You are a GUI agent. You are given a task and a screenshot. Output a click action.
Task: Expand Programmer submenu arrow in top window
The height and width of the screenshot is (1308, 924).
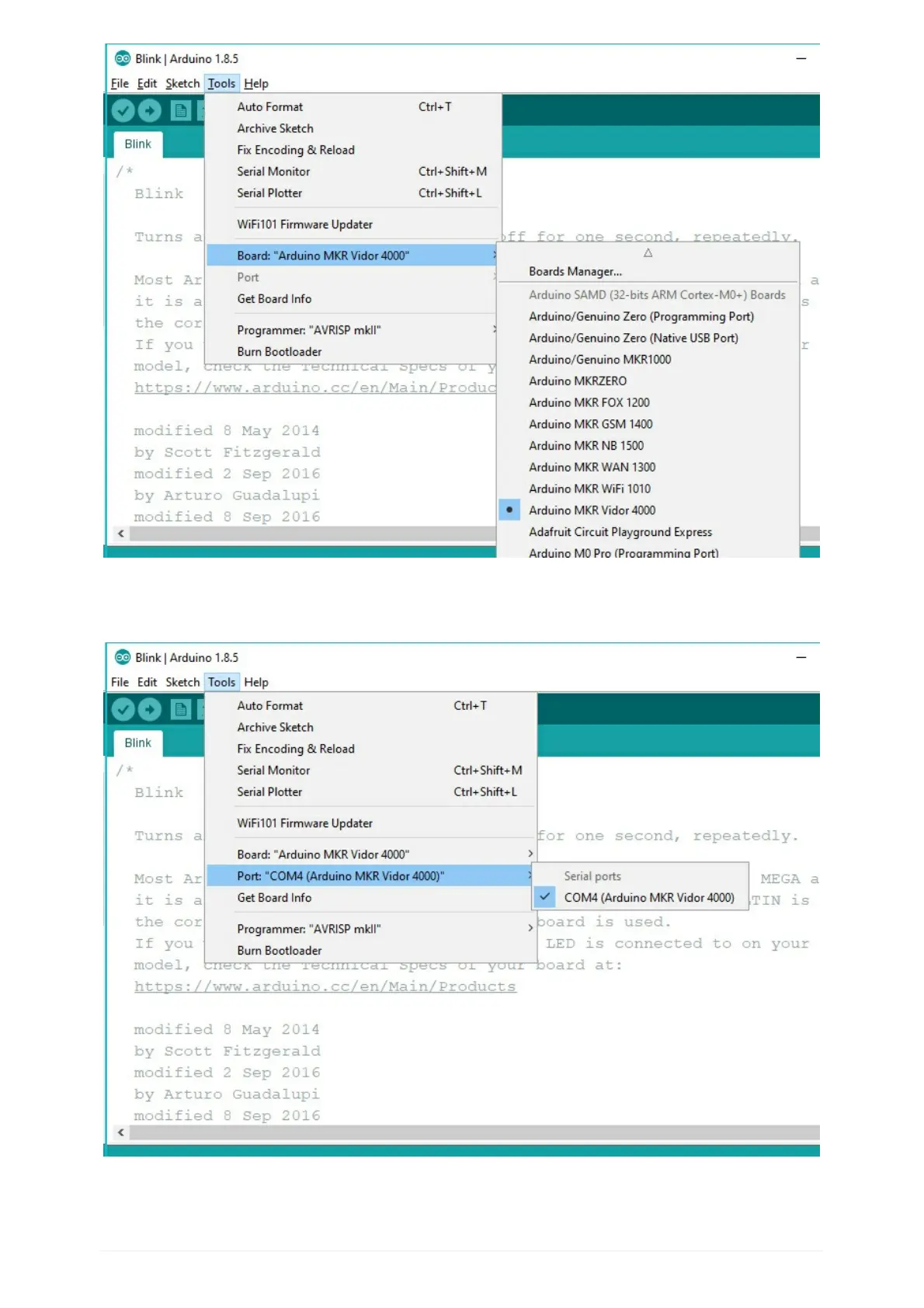pos(494,329)
